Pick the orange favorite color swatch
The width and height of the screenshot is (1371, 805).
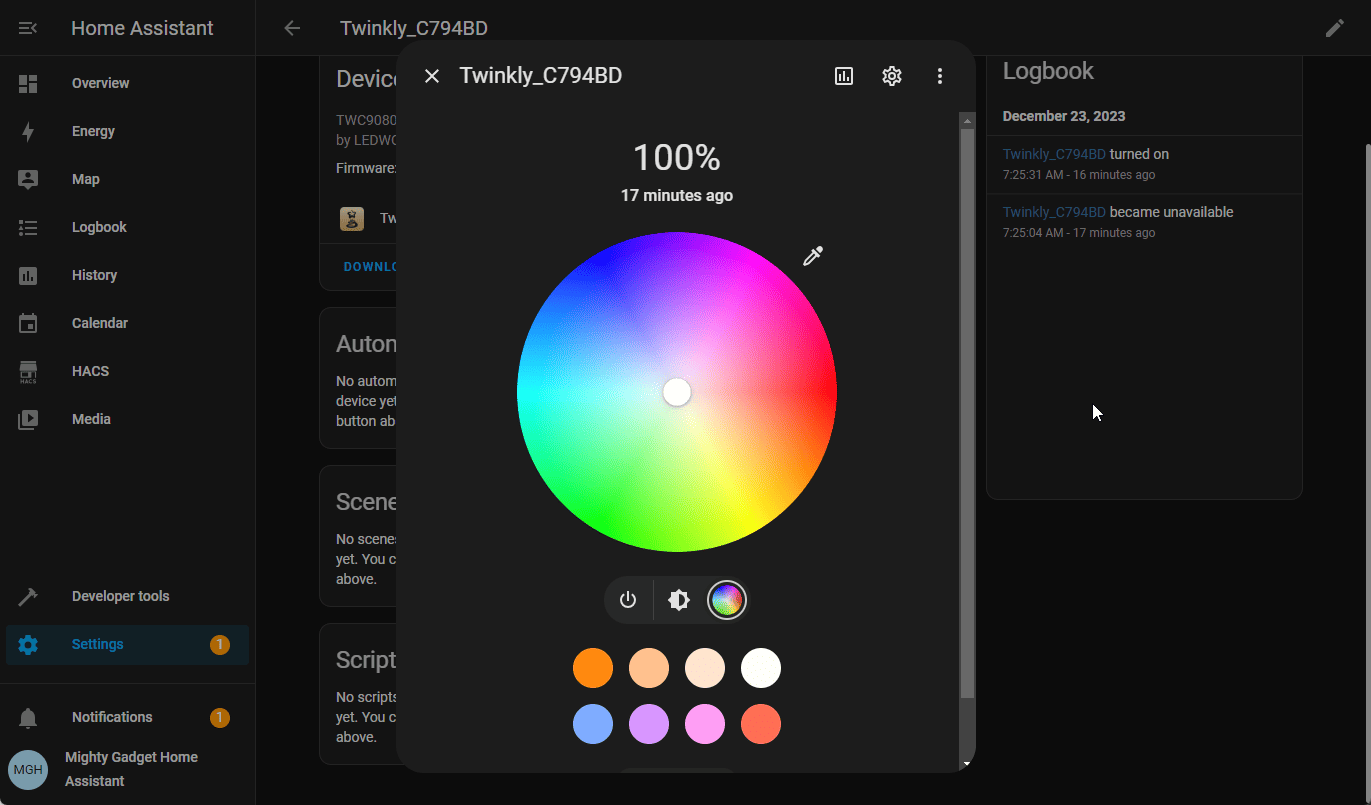point(593,668)
